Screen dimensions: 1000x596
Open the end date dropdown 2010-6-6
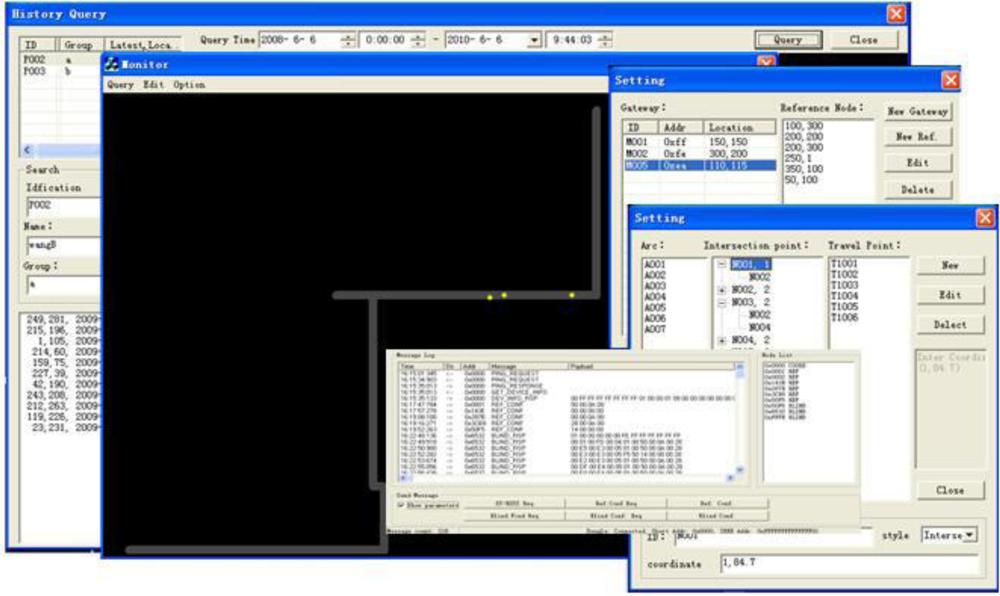pos(534,40)
